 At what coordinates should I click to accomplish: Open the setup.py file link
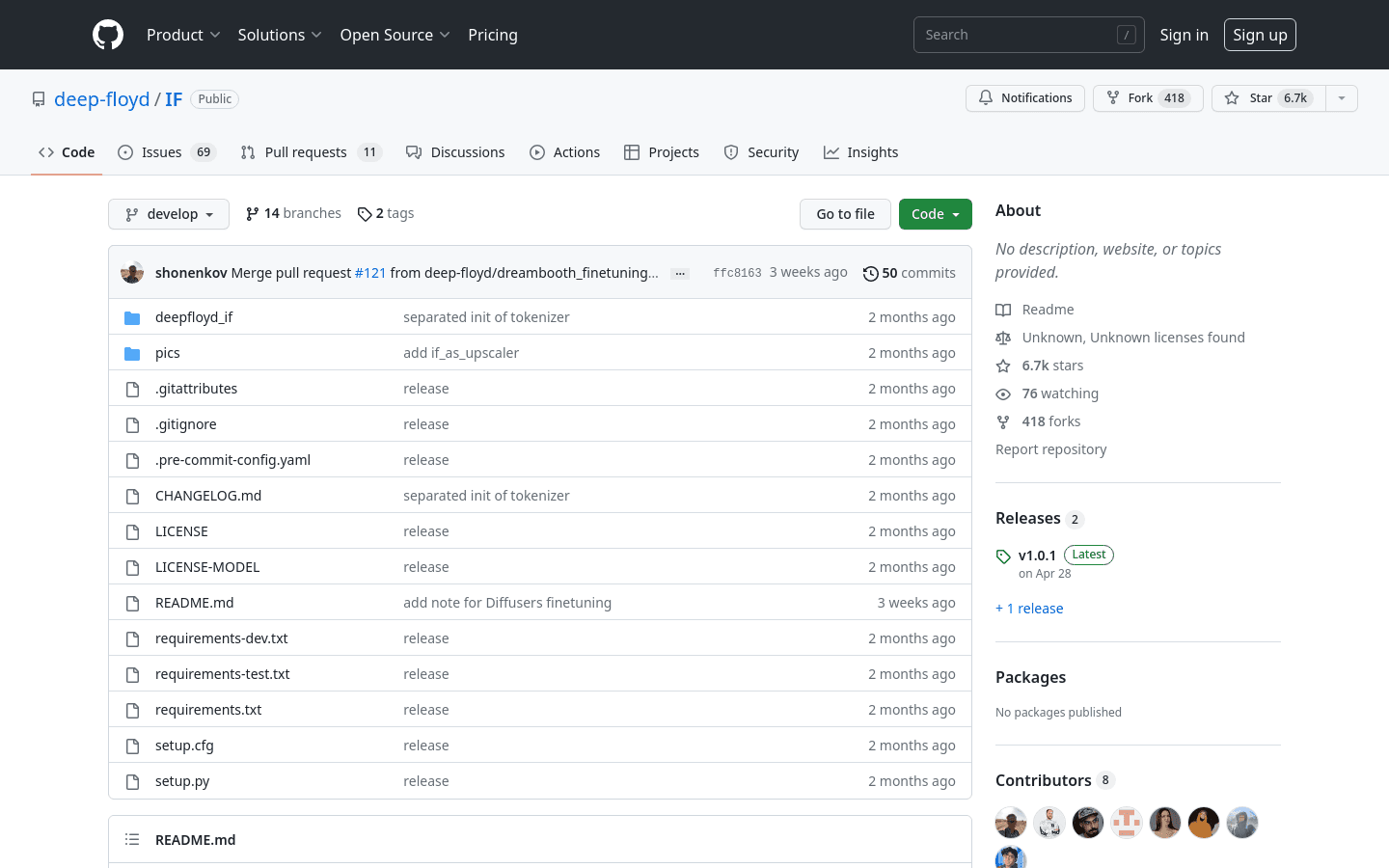pyautogui.click(x=182, y=781)
